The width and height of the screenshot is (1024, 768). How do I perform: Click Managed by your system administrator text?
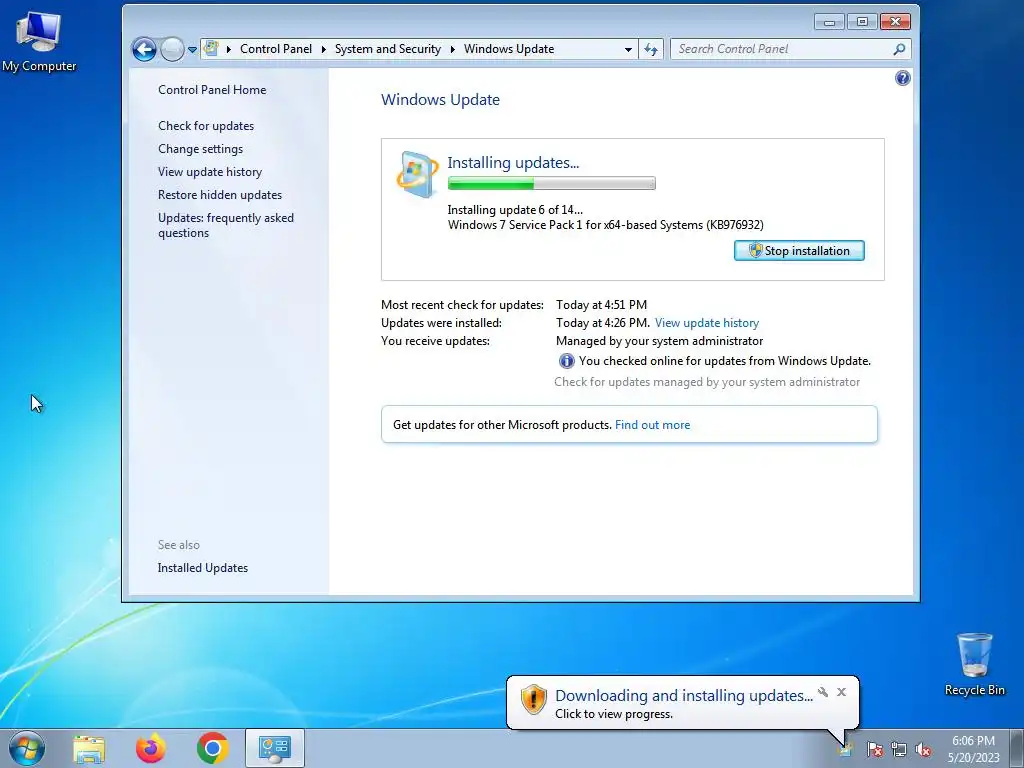[x=659, y=341]
